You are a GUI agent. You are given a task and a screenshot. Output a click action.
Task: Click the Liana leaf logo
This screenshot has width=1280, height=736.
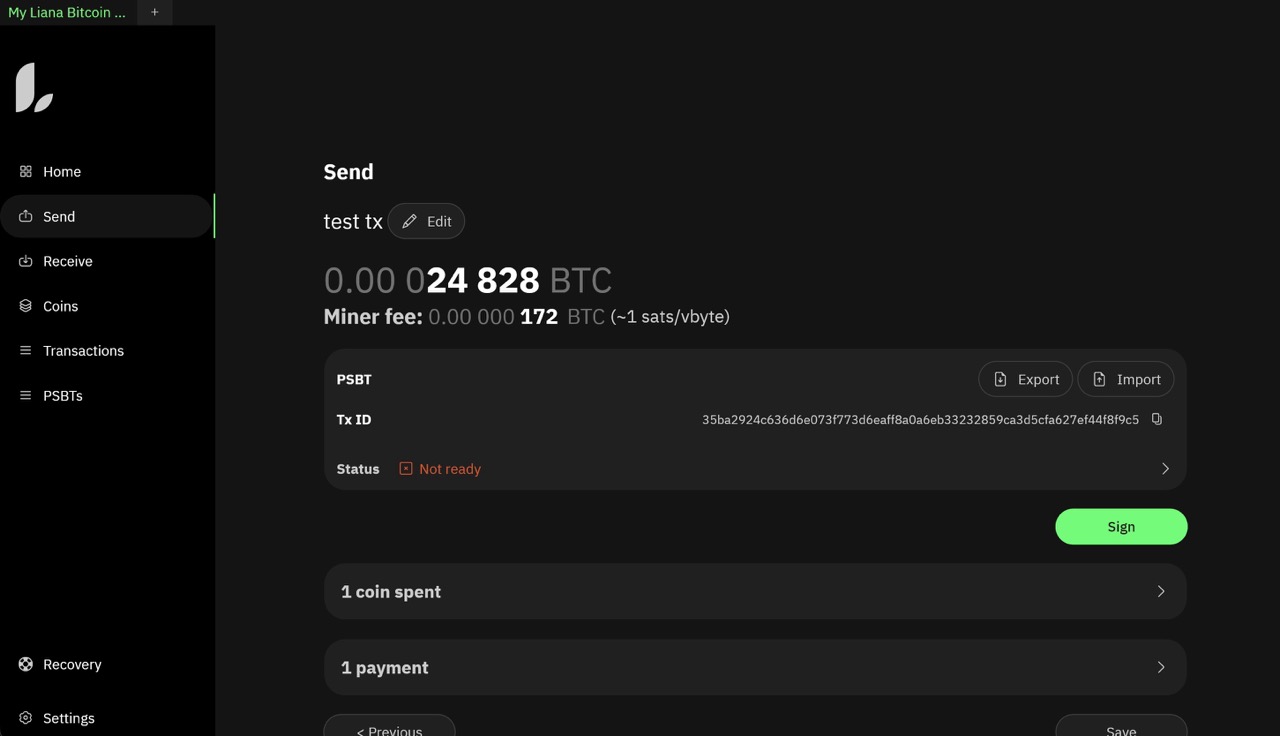pyautogui.click(x=34, y=88)
